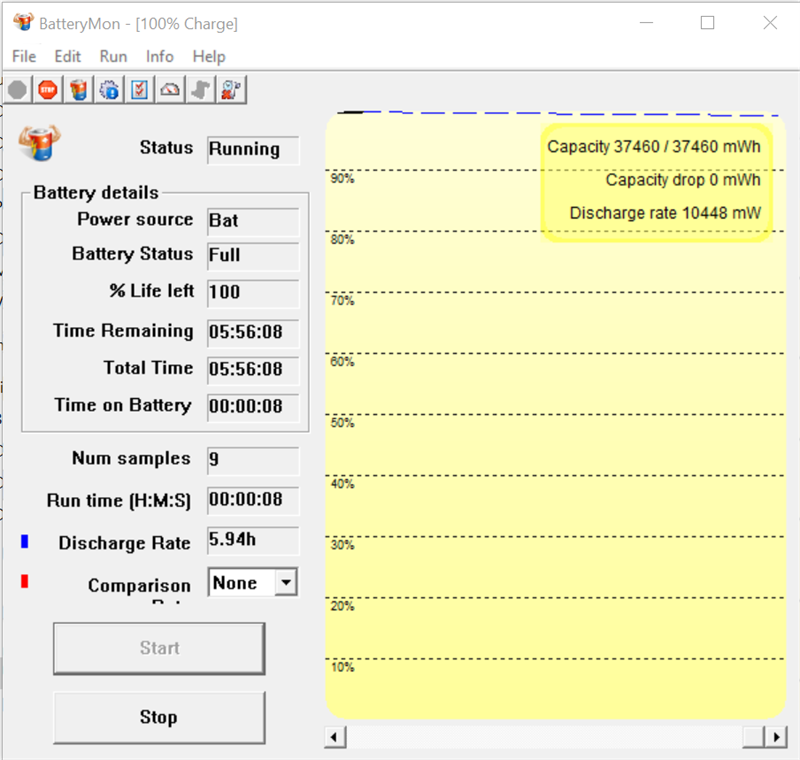This screenshot has height=760, width=800.
Task: Click the Stop button to halt monitoring
Action: (159, 717)
